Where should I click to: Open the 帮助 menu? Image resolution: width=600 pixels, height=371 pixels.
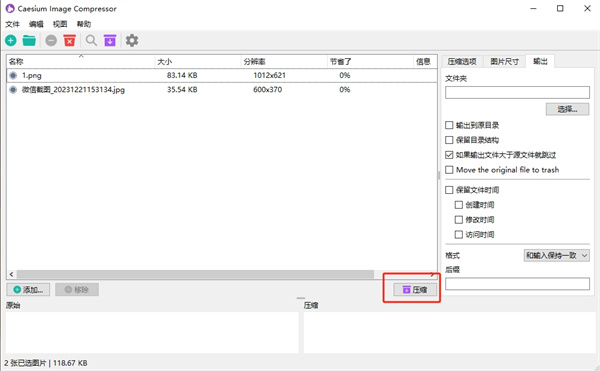point(84,24)
